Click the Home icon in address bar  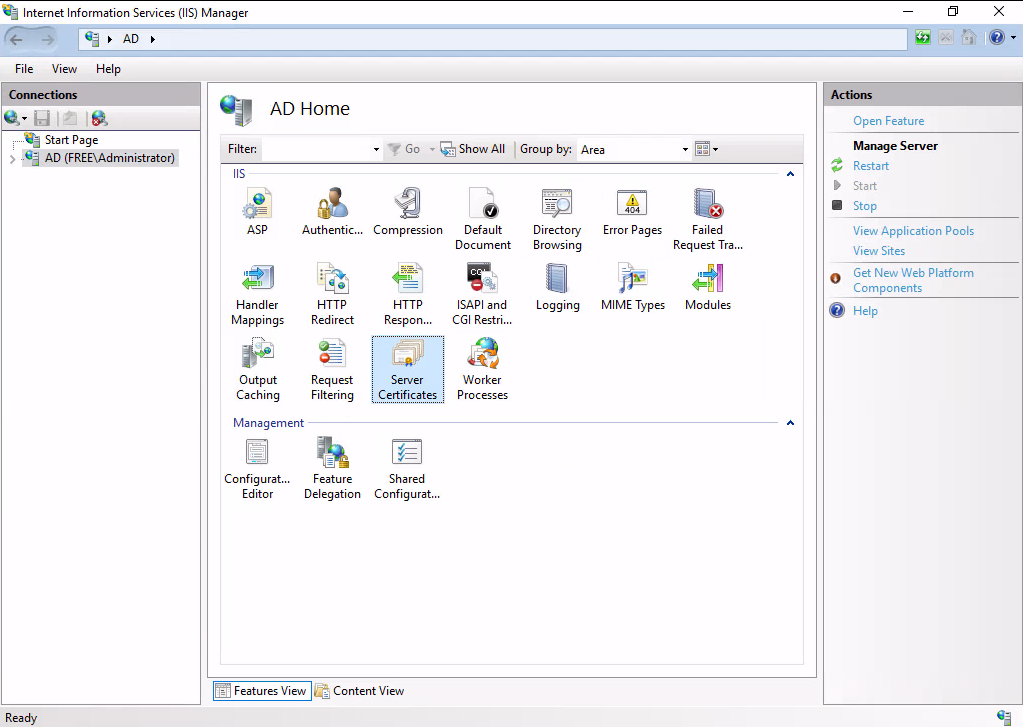969,37
